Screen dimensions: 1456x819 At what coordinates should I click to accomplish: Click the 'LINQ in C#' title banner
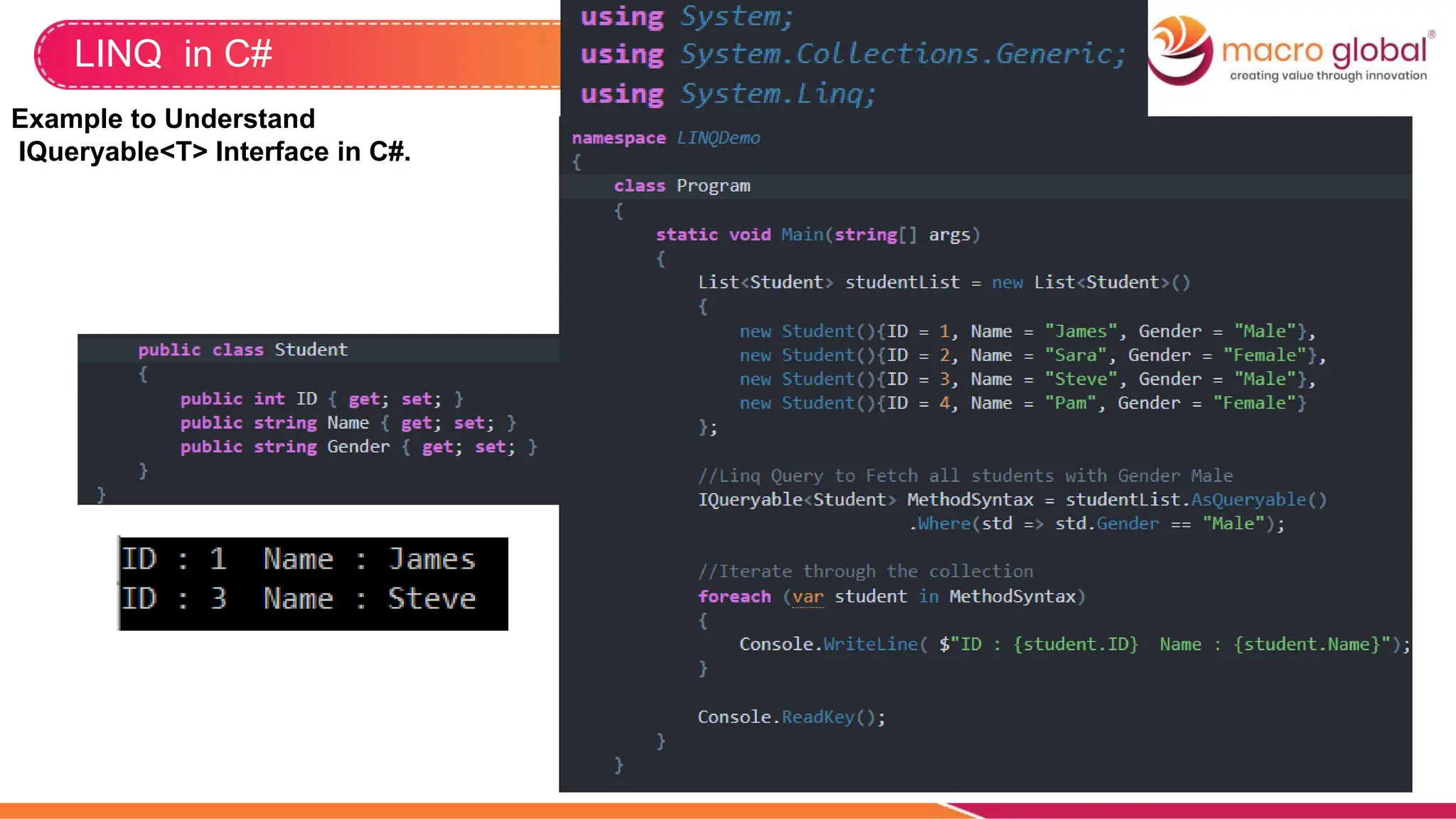(x=298, y=55)
